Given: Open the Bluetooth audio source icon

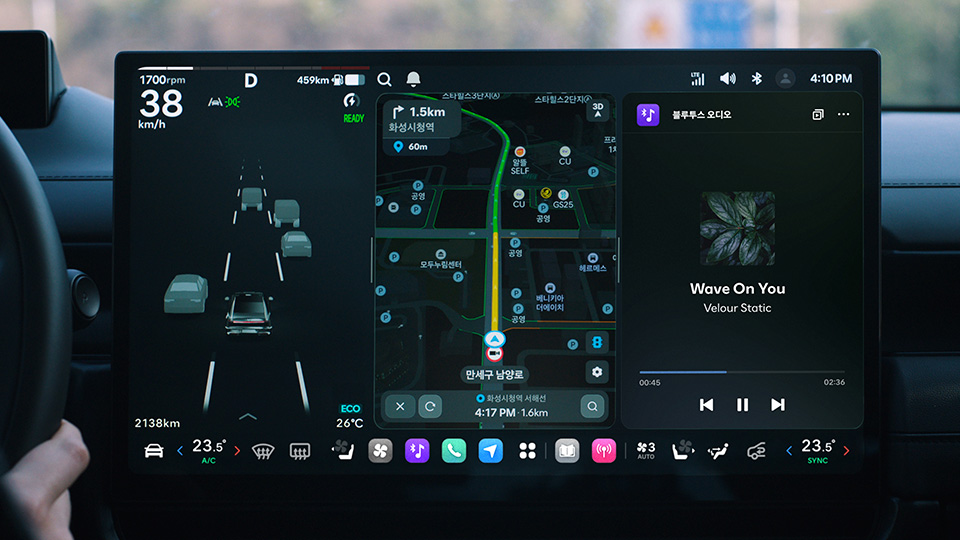Looking at the screenshot, I should tap(648, 114).
